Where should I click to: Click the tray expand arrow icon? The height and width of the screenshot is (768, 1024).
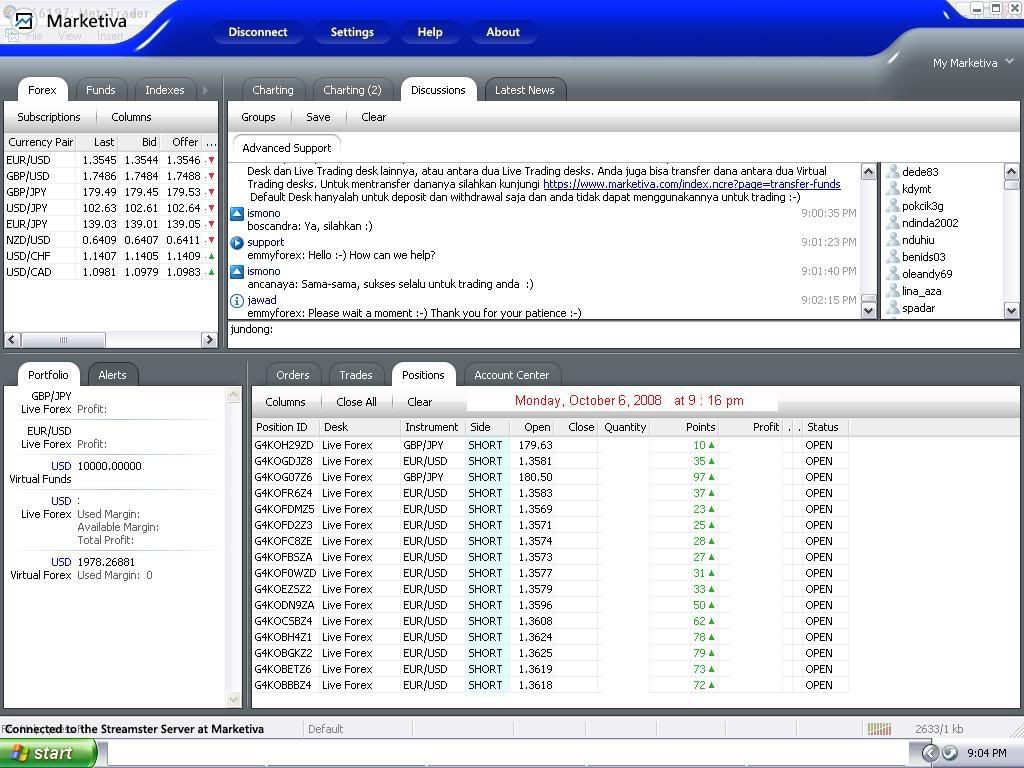pos(930,753)
